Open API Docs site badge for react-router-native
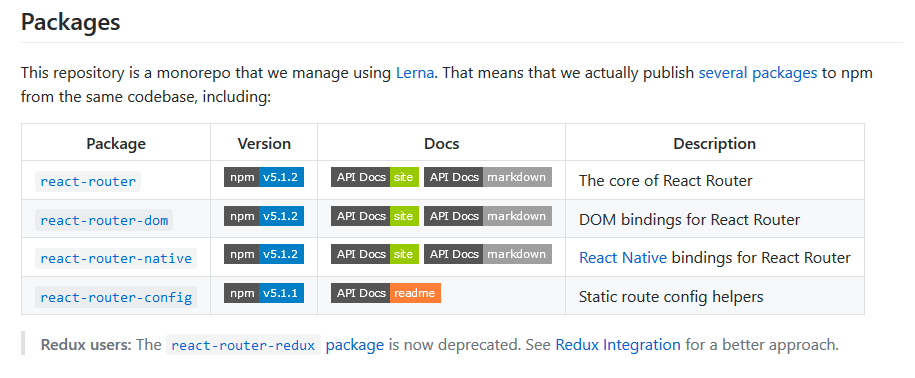 (x=375, y=254)
